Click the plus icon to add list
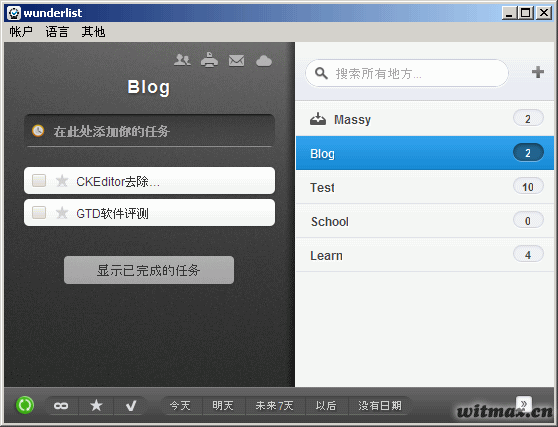The width and height of the screenshot is (558, 427). coord(538,72)
